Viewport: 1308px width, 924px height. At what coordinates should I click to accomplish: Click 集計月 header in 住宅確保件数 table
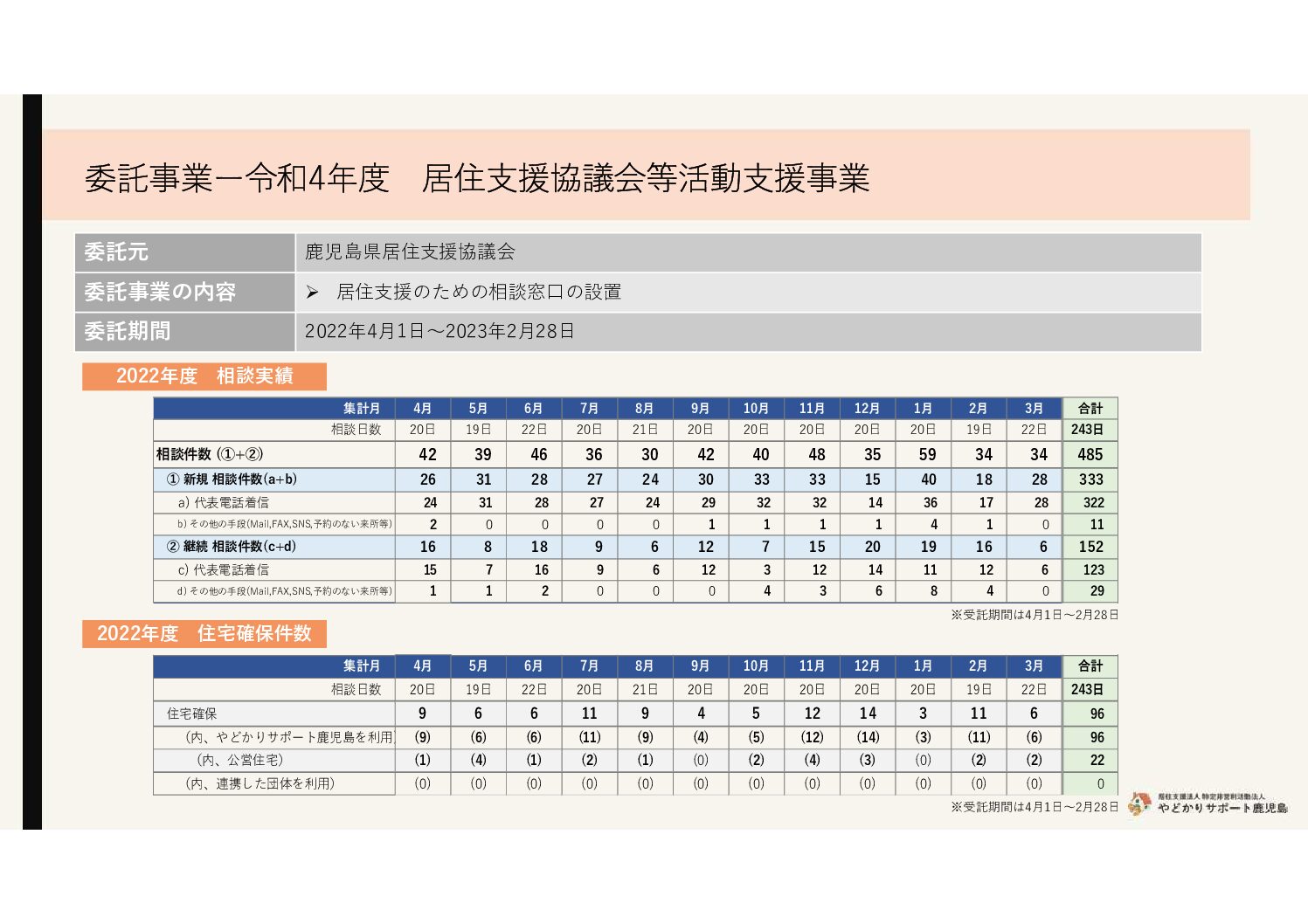[362, 665]
